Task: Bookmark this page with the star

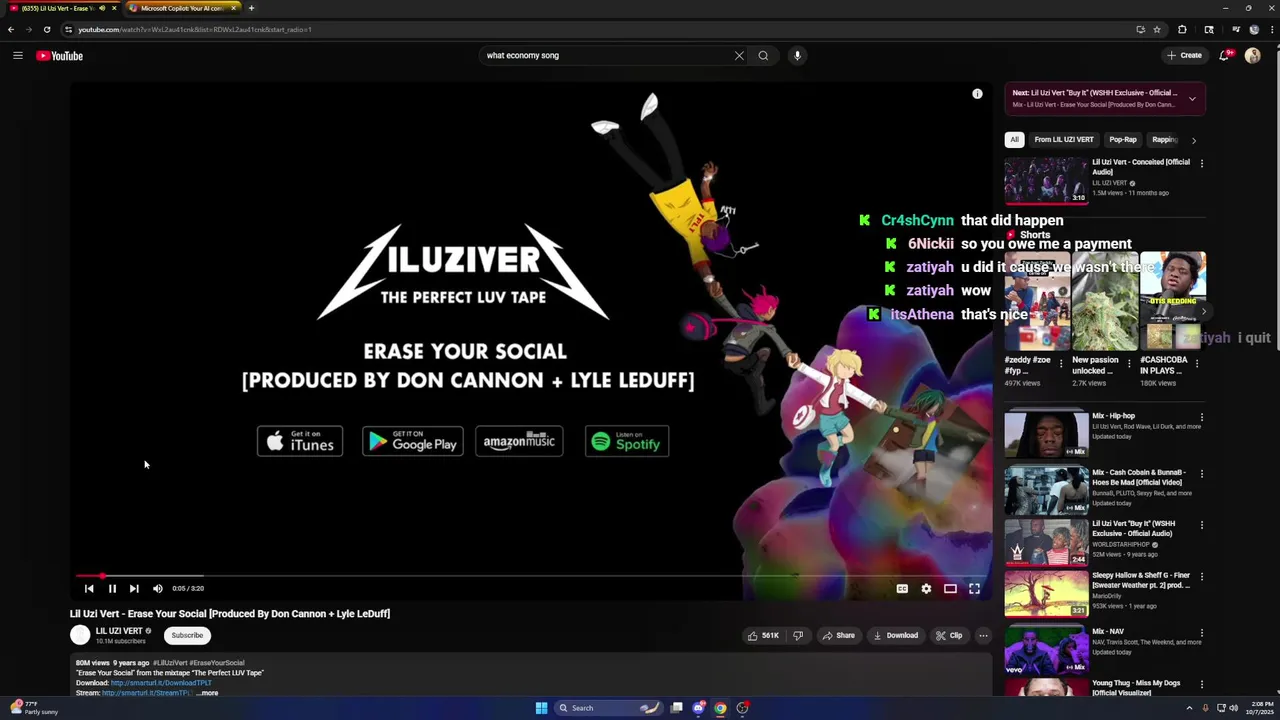Action: 1157,30
